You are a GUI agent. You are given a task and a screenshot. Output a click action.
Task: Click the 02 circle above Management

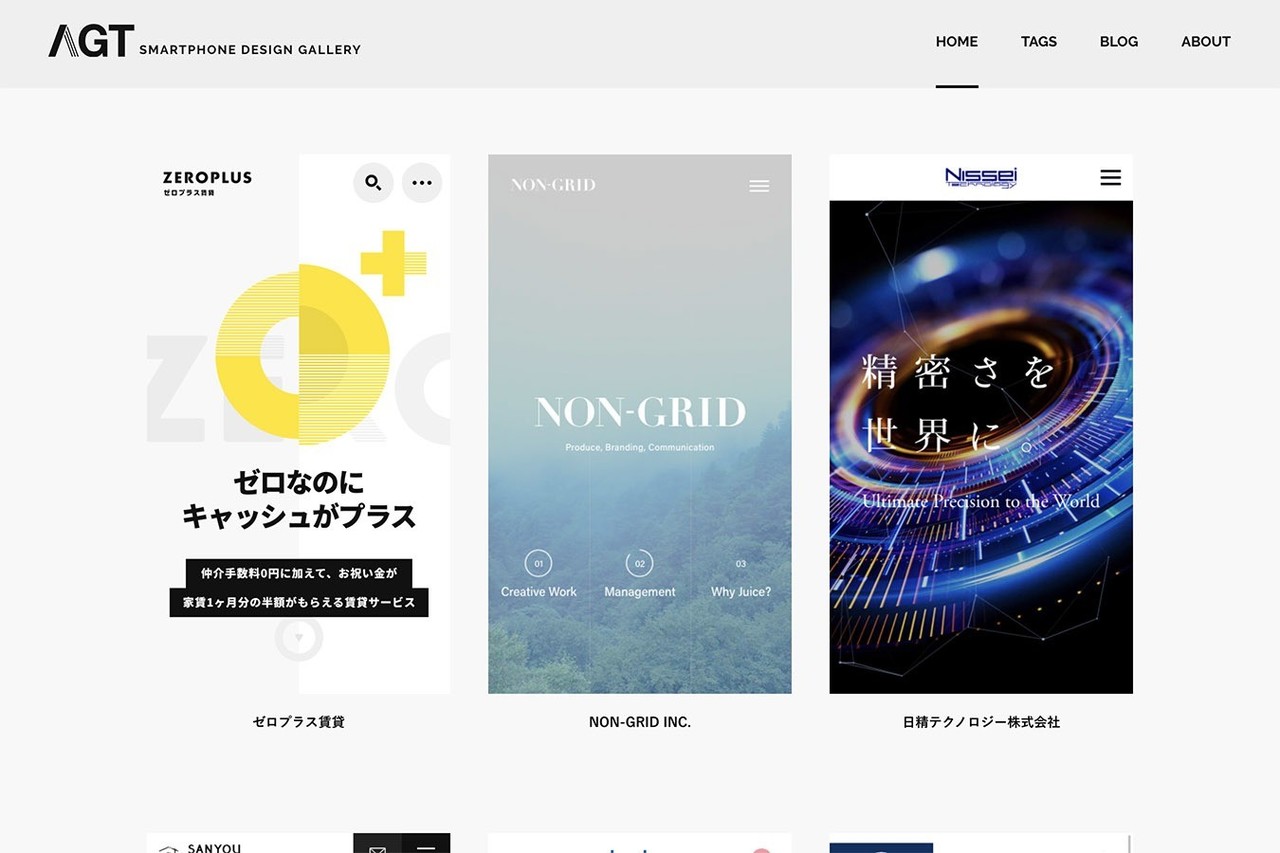pyautogui.click(x=640, y=564)
